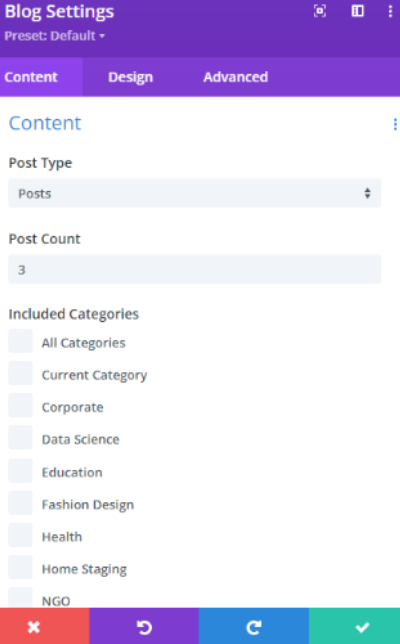Open the Blog Settings more options menu
400x644 pixels.
click(x=390, y=11)
